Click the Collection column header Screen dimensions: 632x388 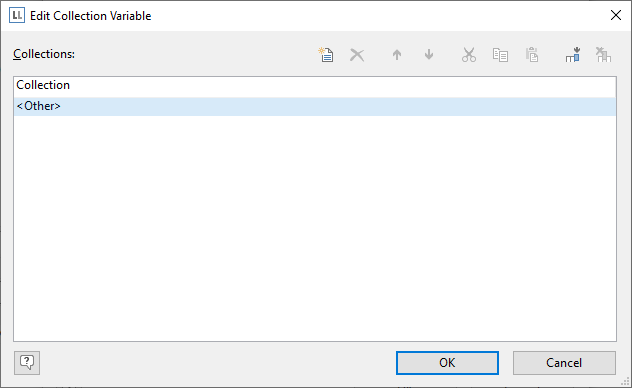pos(315,85)
